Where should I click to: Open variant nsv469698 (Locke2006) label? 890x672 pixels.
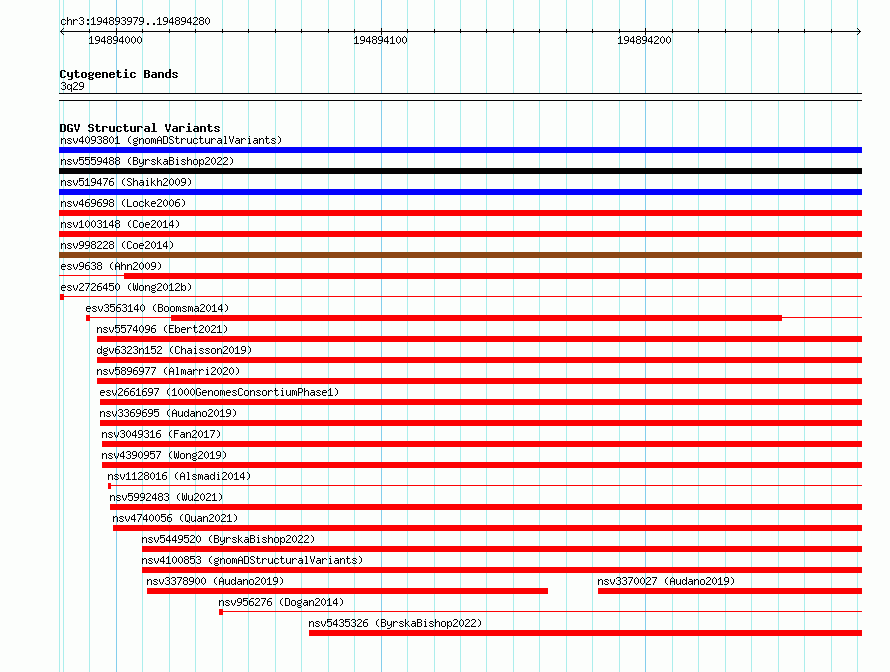click(123, 203)
